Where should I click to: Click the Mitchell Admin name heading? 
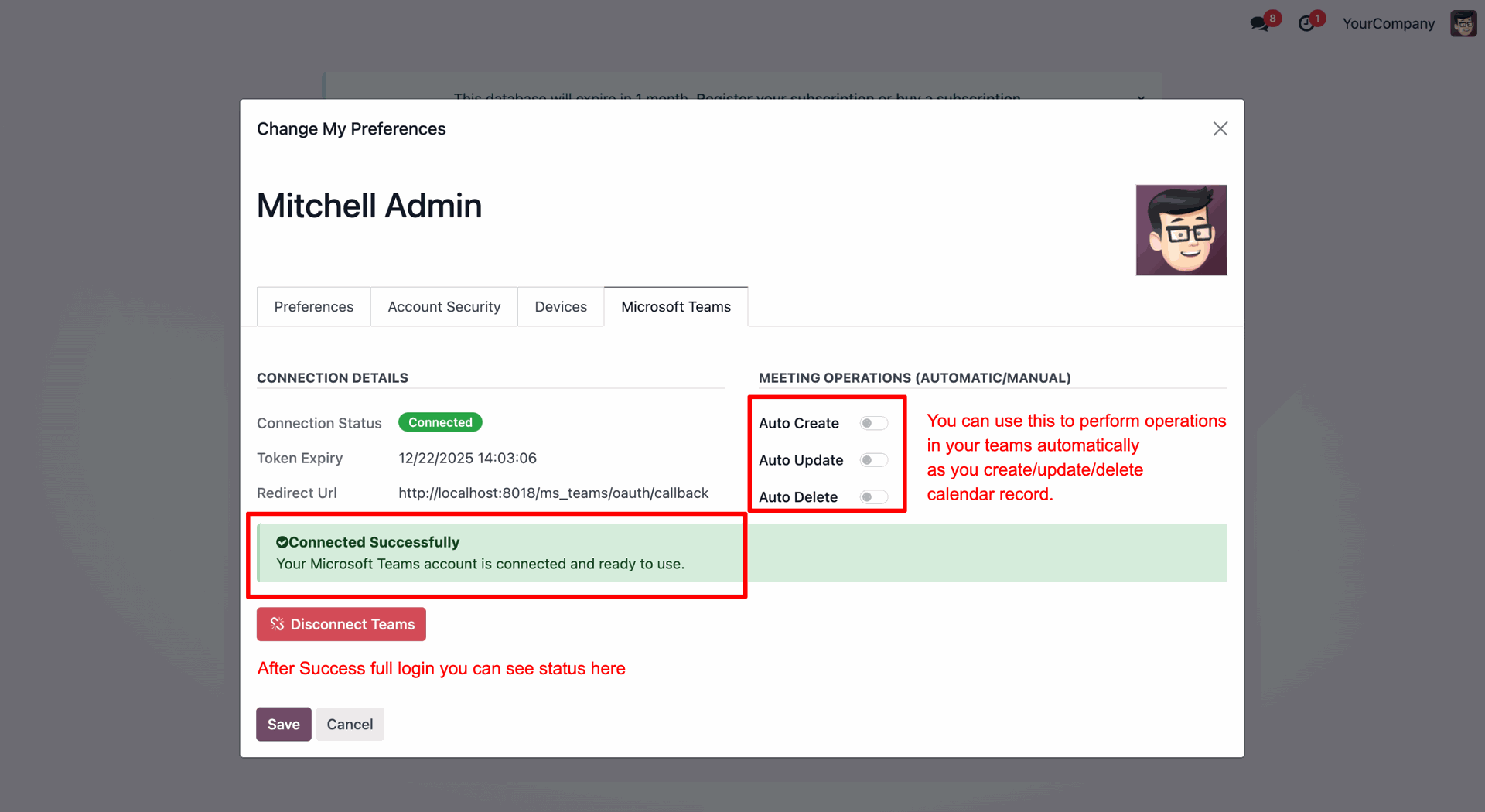coord(369,206)
